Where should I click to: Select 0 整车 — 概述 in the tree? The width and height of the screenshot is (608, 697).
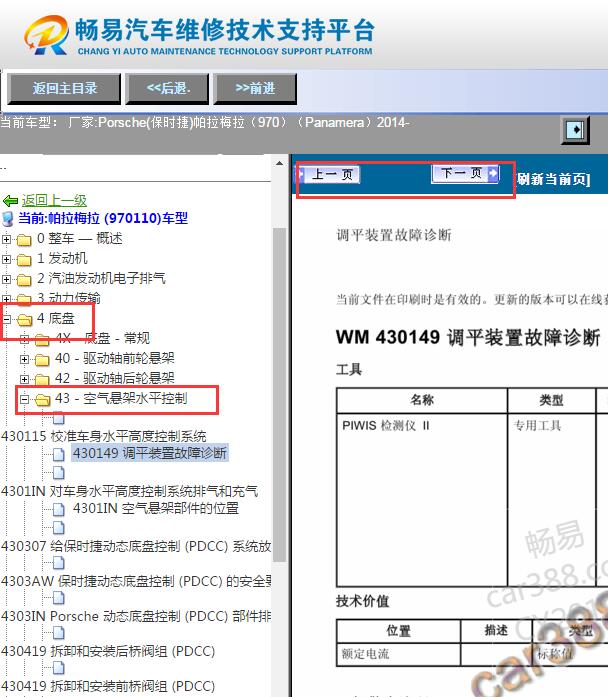click(80, 238)
